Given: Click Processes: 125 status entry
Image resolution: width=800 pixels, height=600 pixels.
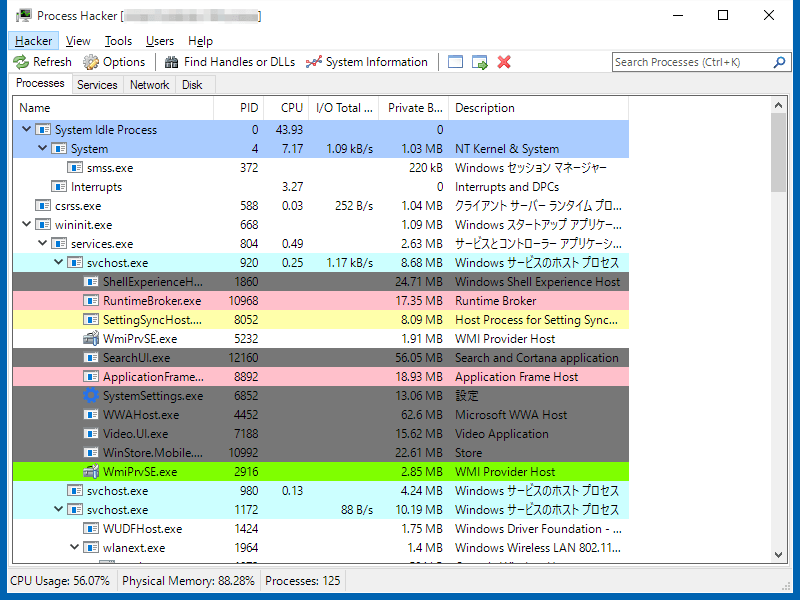Looking at the screenshot, I should 303,581.
